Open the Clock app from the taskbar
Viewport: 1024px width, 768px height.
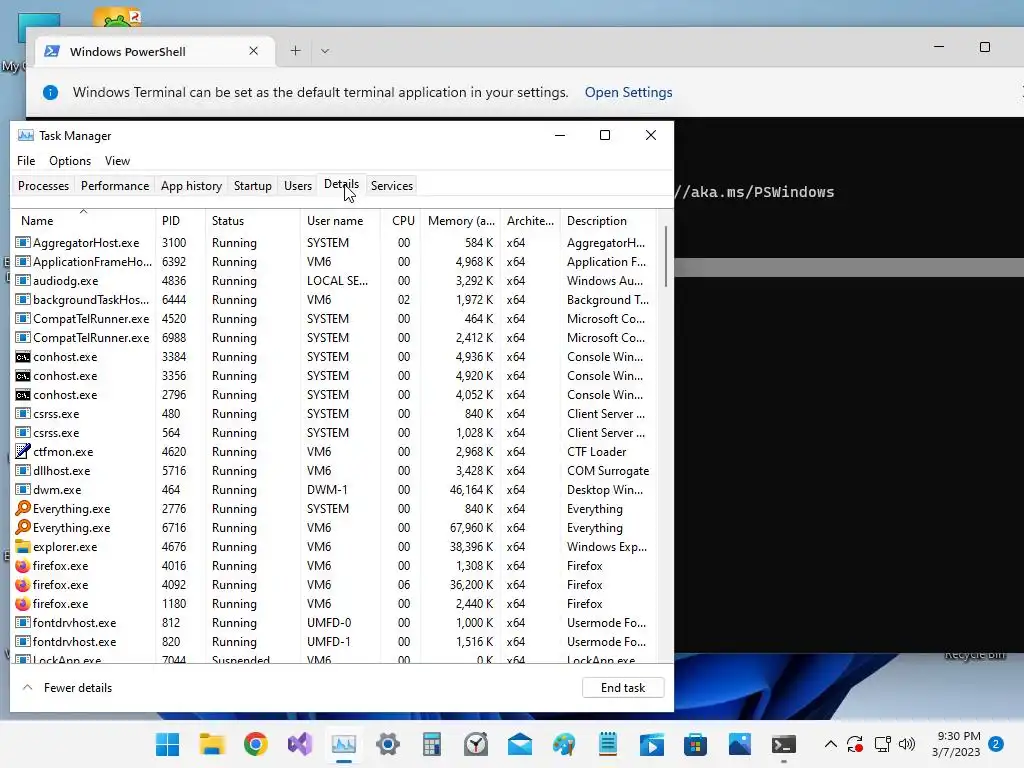click(x=476, y=744)
